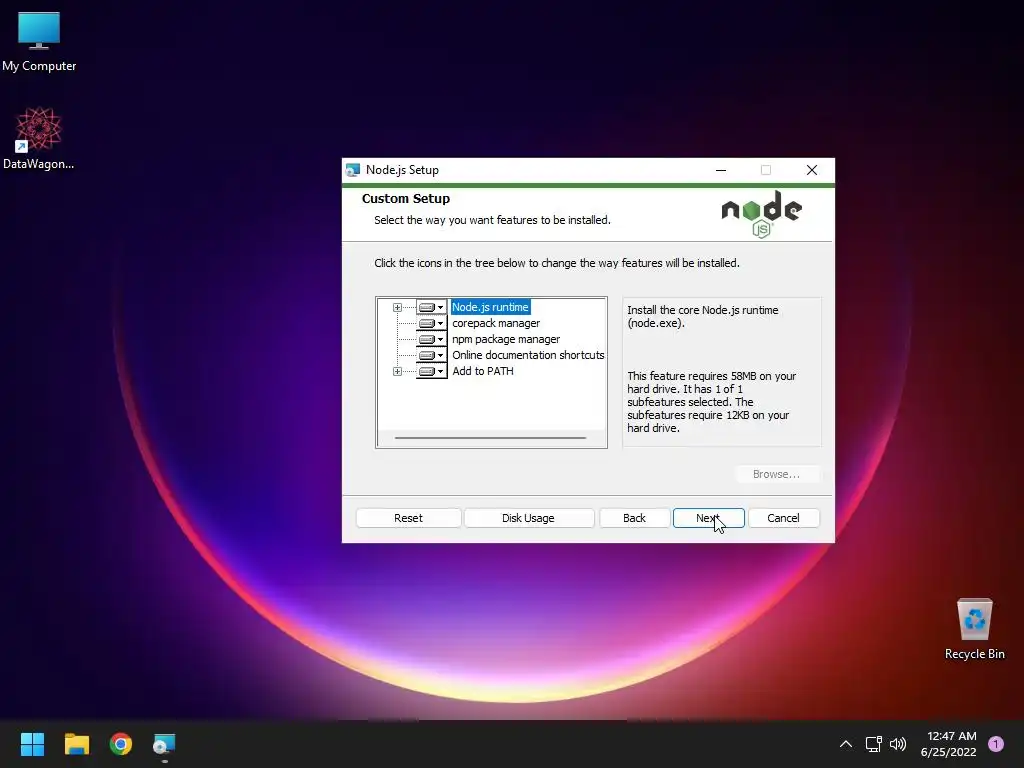Click the Node.js Setup title bar installer icon
Image resolution: width=1024 pixels, height=768 pixels.
pos(353,170)
